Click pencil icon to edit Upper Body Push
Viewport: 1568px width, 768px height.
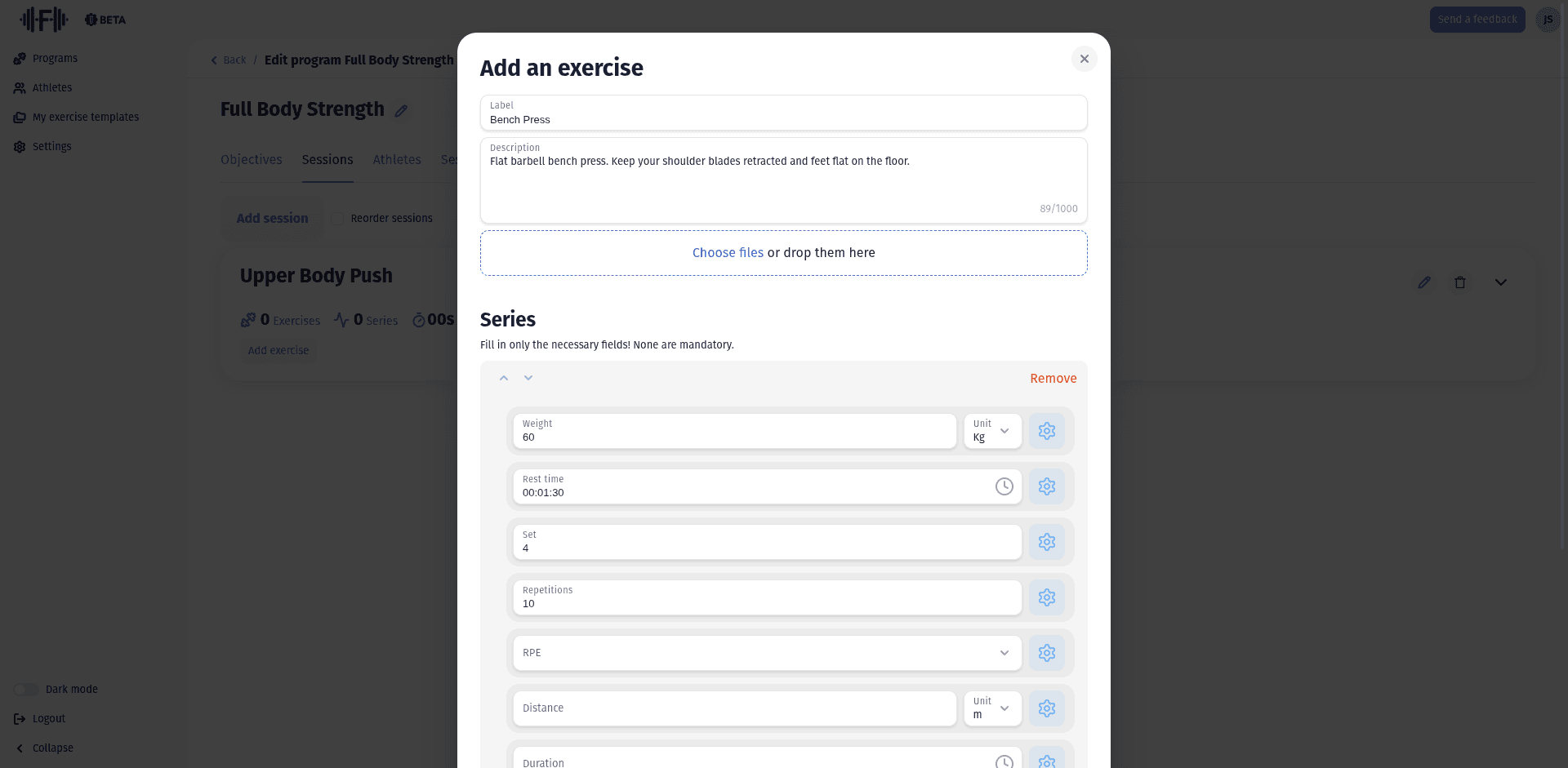pyautogui.click(x=1424, y=282)
